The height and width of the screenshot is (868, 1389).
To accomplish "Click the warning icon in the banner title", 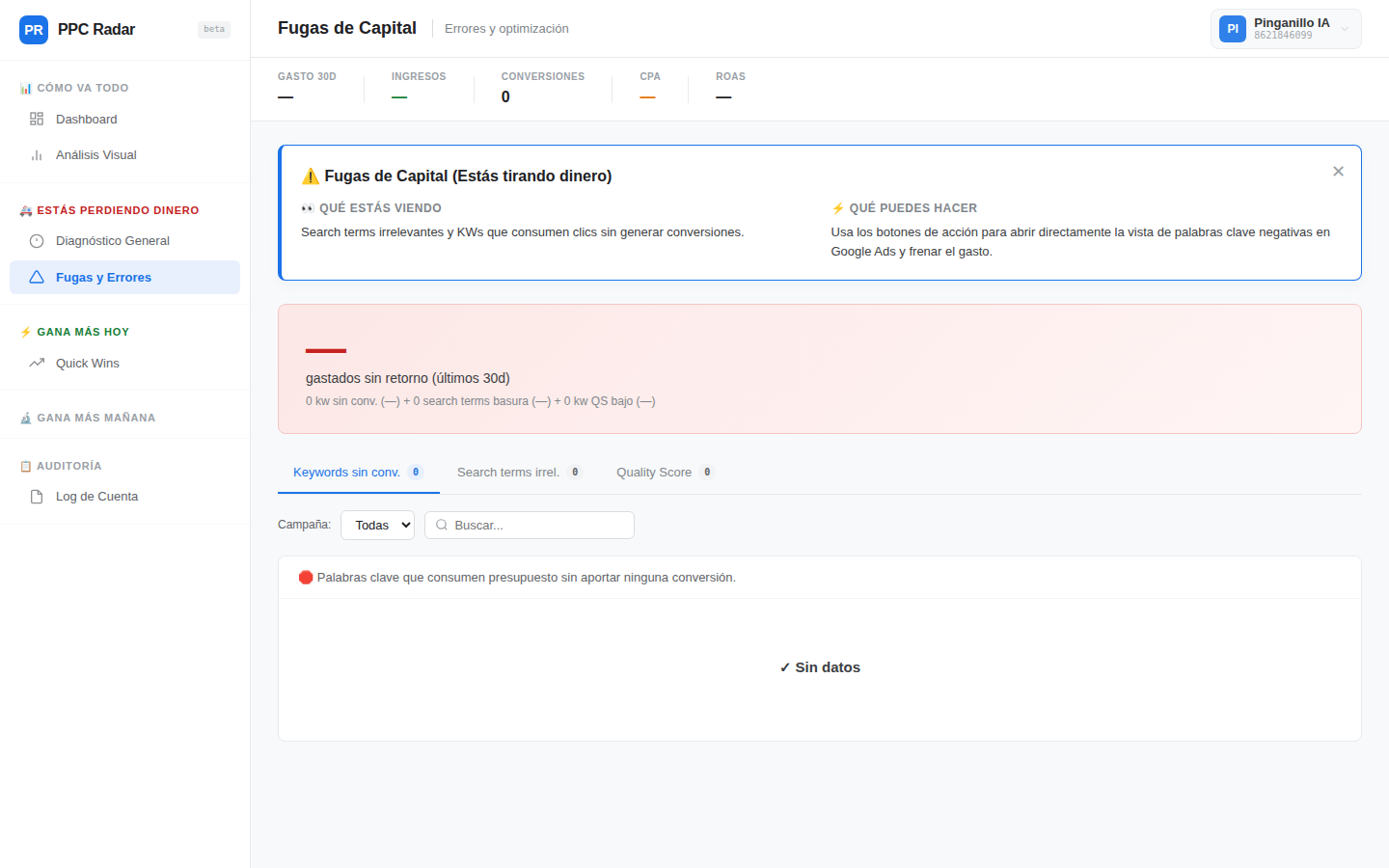I will pyautogui.click(x=311, y=176).
